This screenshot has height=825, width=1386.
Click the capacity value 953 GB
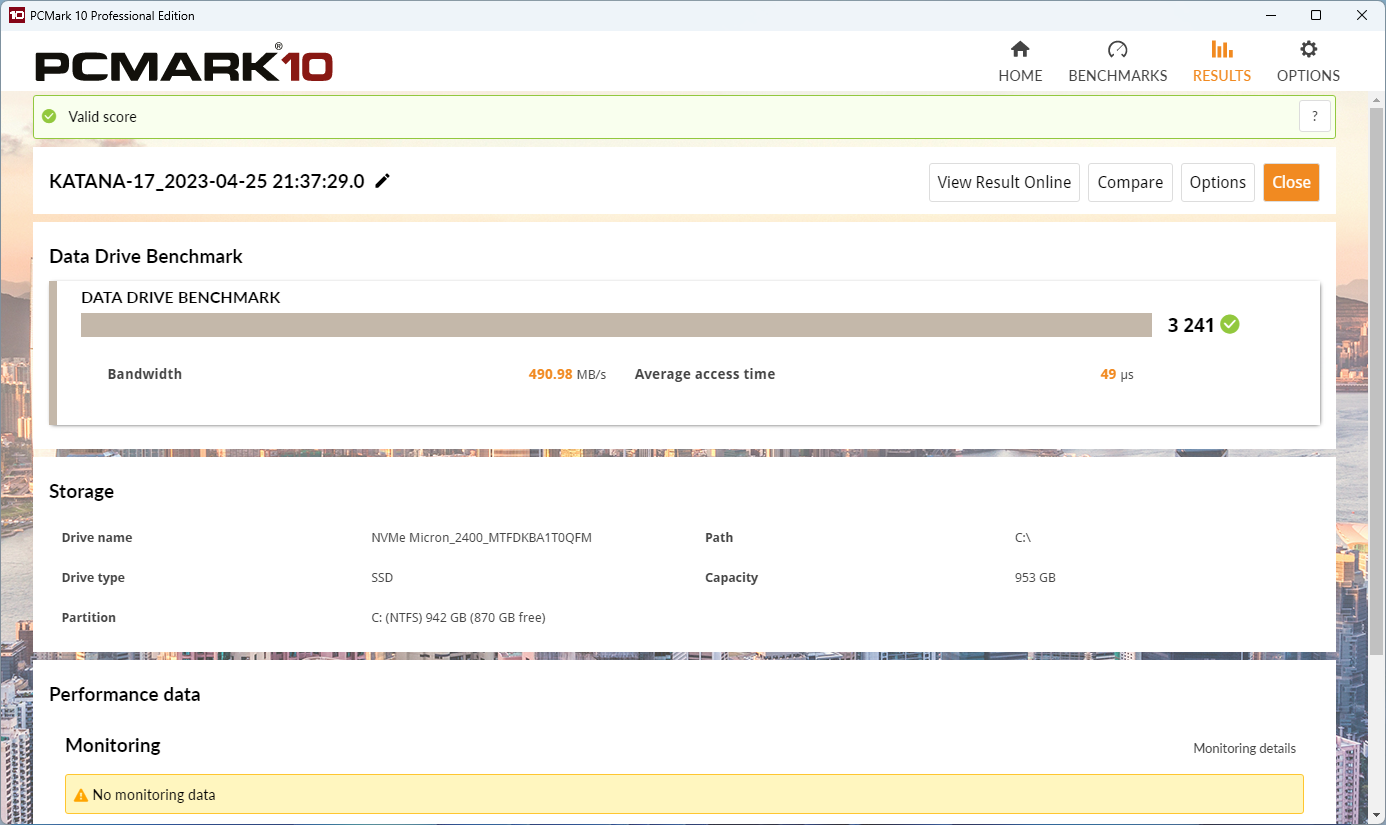click(1035, 578)
